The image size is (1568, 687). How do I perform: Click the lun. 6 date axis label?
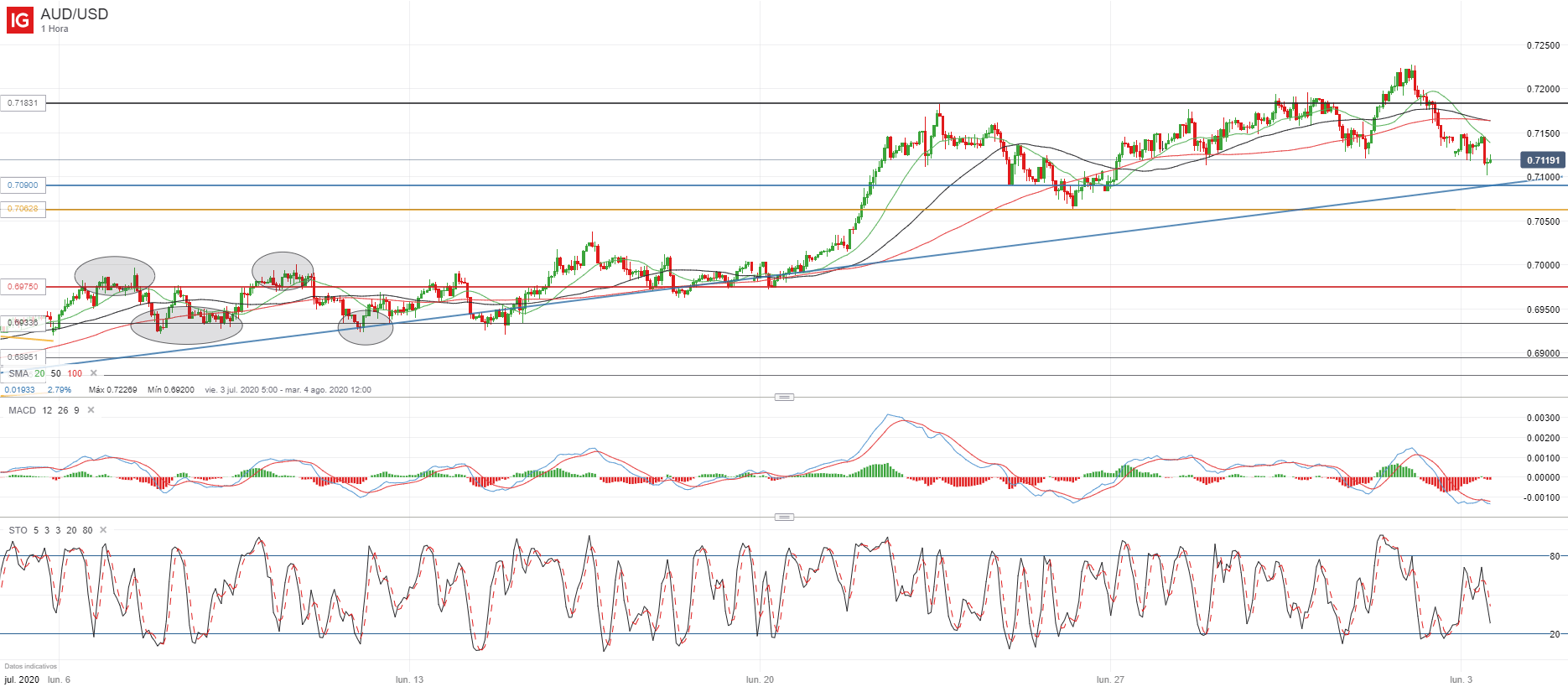[x=59, y=679]
